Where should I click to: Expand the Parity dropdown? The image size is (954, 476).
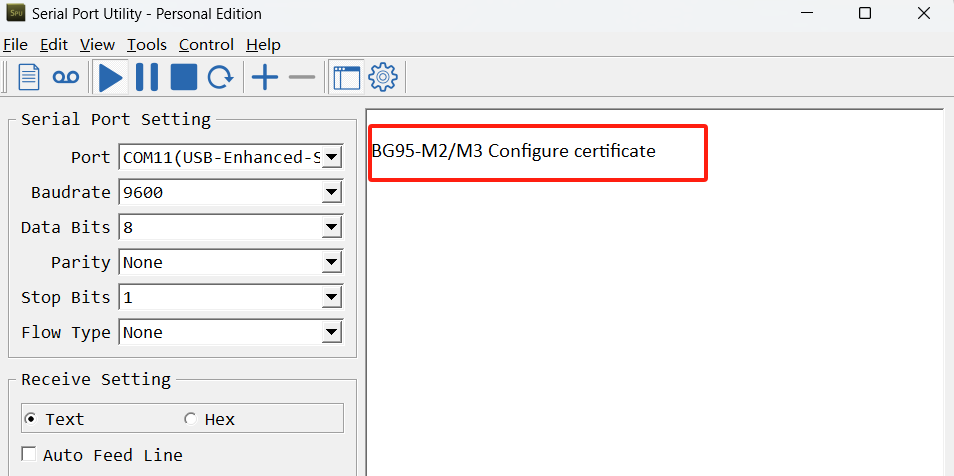(x=331, y=262)
